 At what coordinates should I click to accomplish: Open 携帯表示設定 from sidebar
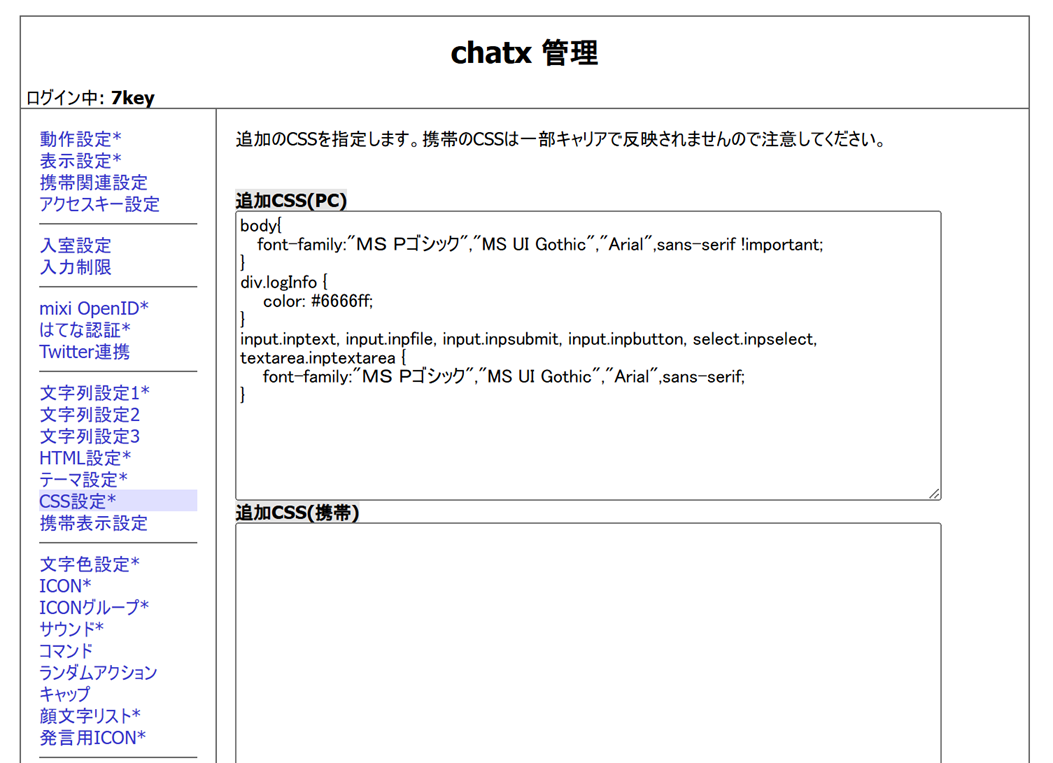click(x=93, y=523)
